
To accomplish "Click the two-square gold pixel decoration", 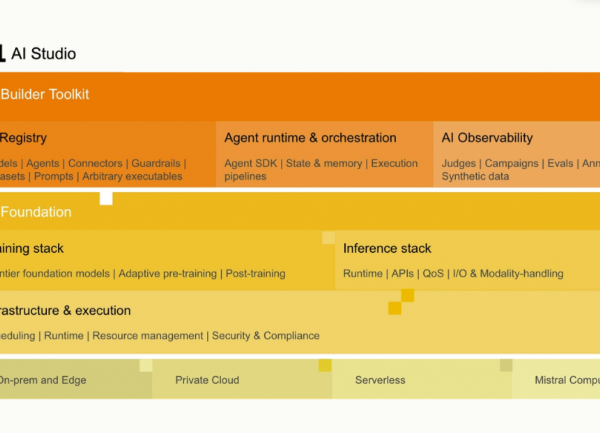I will click(401, 302).
